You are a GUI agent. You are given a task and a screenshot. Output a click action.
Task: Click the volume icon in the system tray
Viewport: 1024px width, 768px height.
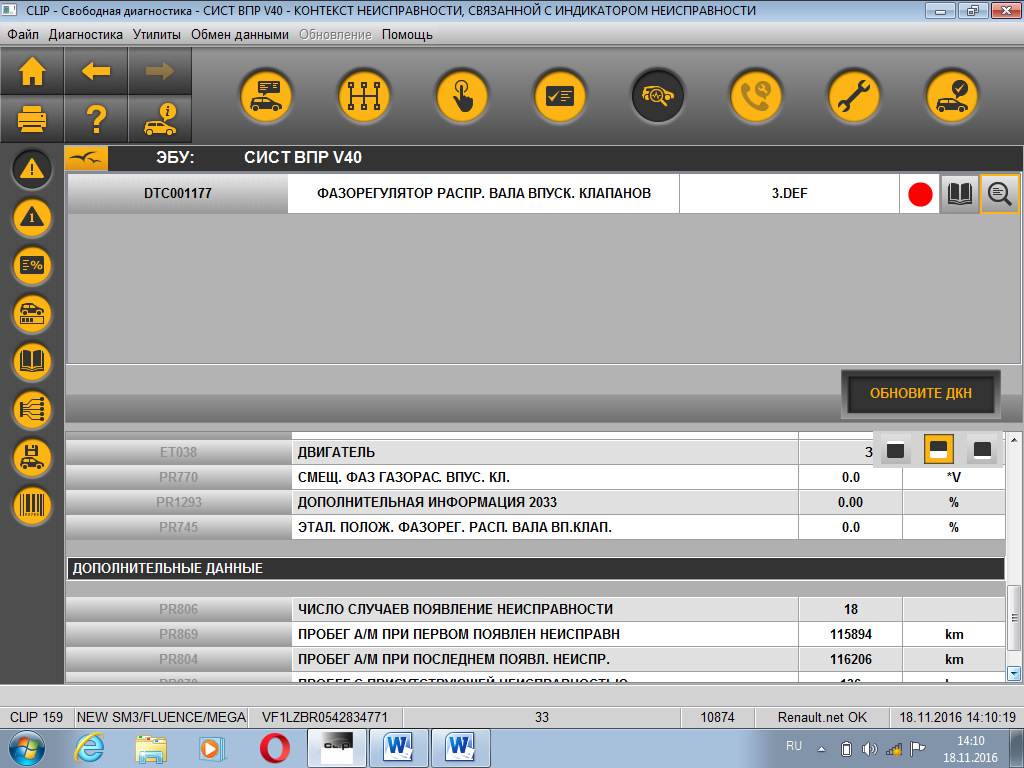pyautogui.click(x=869, y=749)
